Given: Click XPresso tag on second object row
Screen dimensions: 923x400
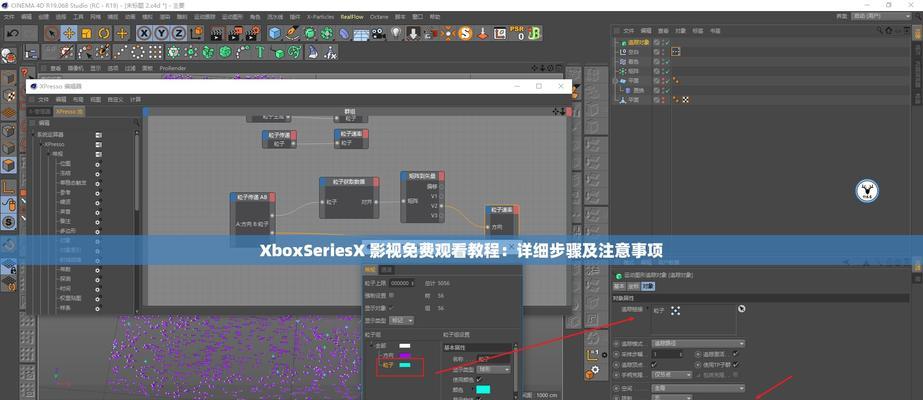Looking at the screenshot, I should [x=676, y=52].
